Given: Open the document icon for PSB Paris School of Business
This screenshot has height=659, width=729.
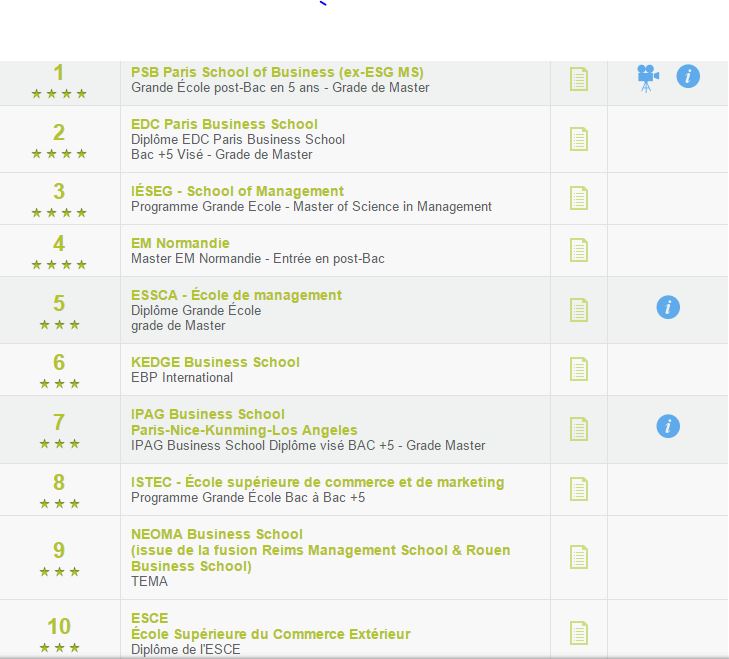Looking at the screenshot, I should pos(579,79).
